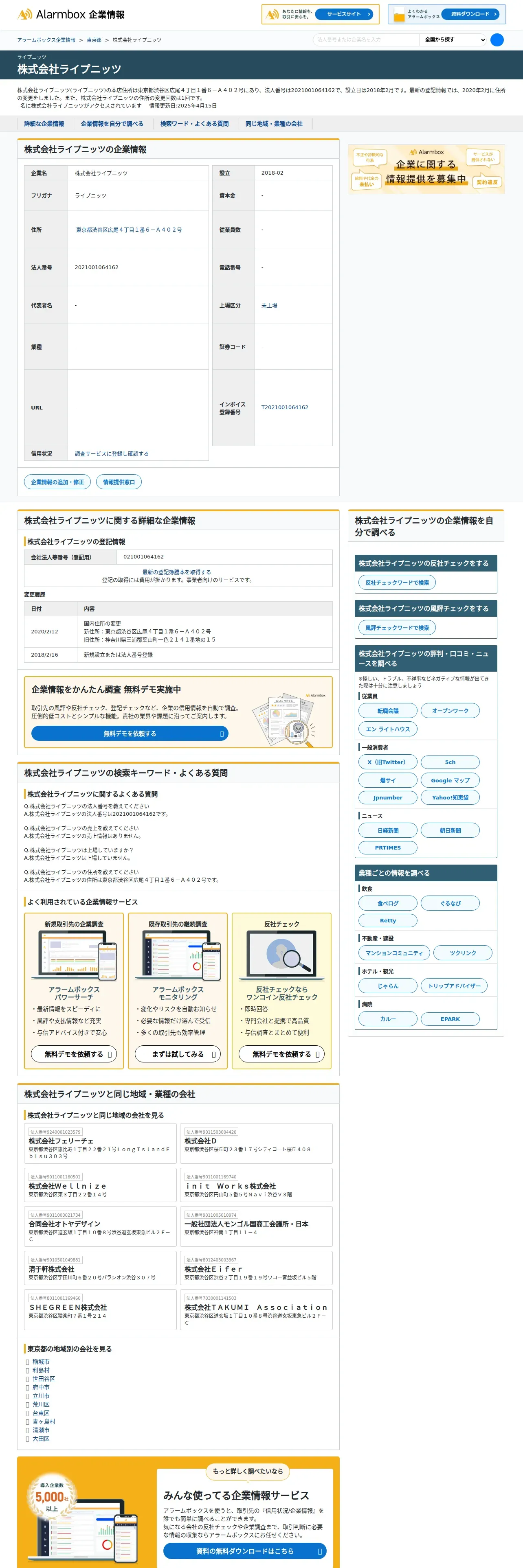Click the blue search button
523x1568 pixels.
click(497, 40)
